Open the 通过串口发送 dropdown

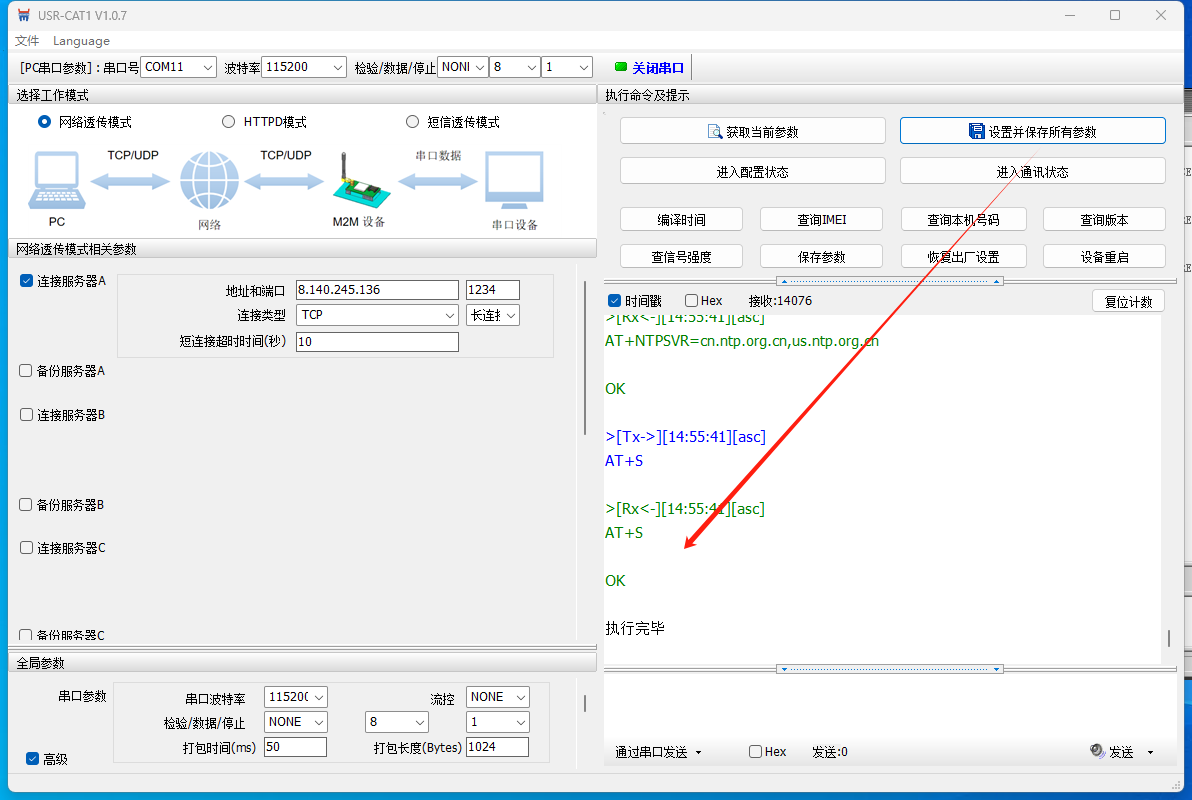[x=658, y=752]
